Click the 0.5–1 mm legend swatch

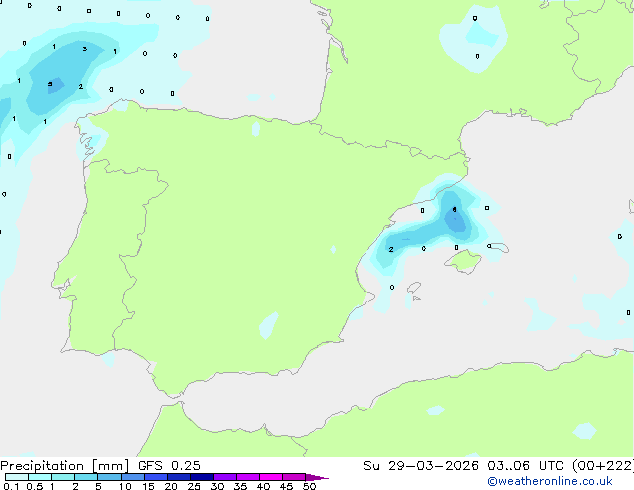click(40, 477)
